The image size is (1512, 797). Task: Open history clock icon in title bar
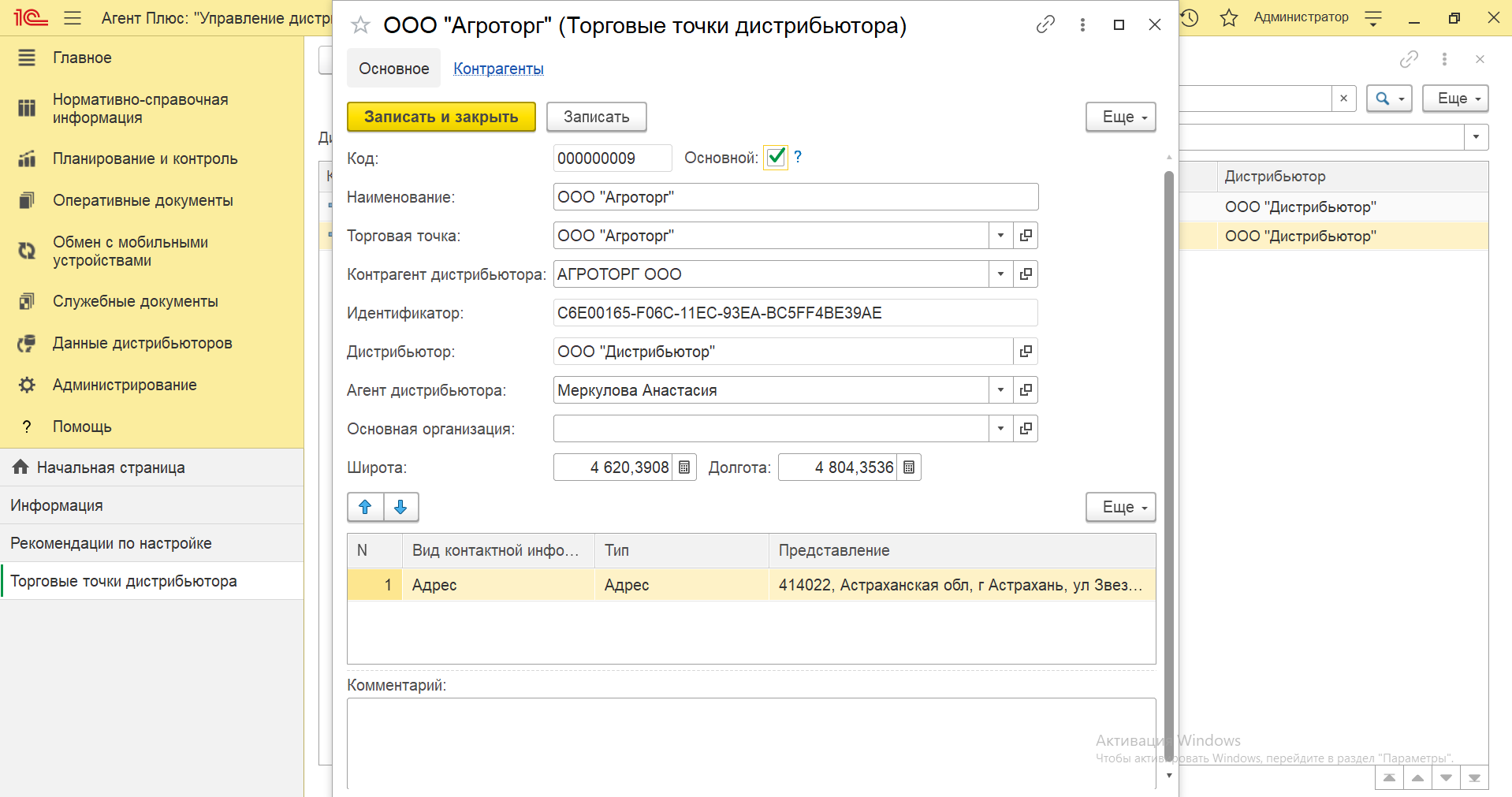(x=1190, y=17)
